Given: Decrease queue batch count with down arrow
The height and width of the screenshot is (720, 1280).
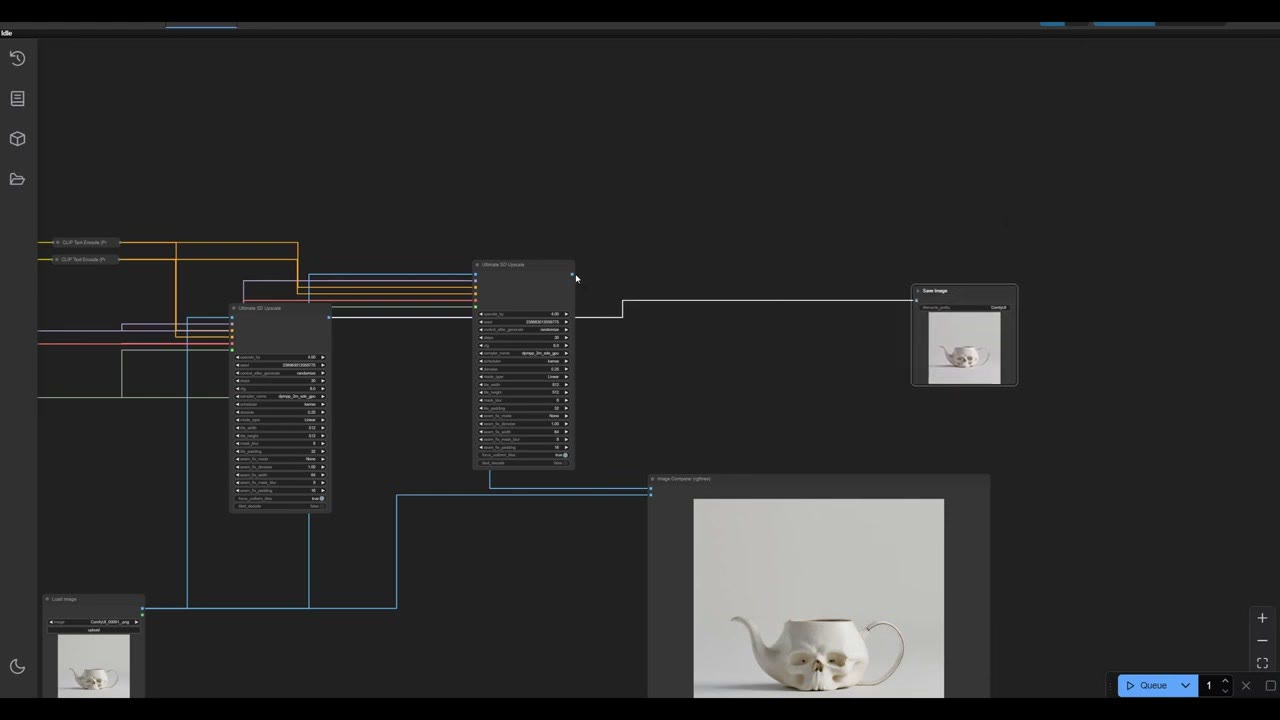Looking at the screenshot, I should click(x=1225, y=691).
